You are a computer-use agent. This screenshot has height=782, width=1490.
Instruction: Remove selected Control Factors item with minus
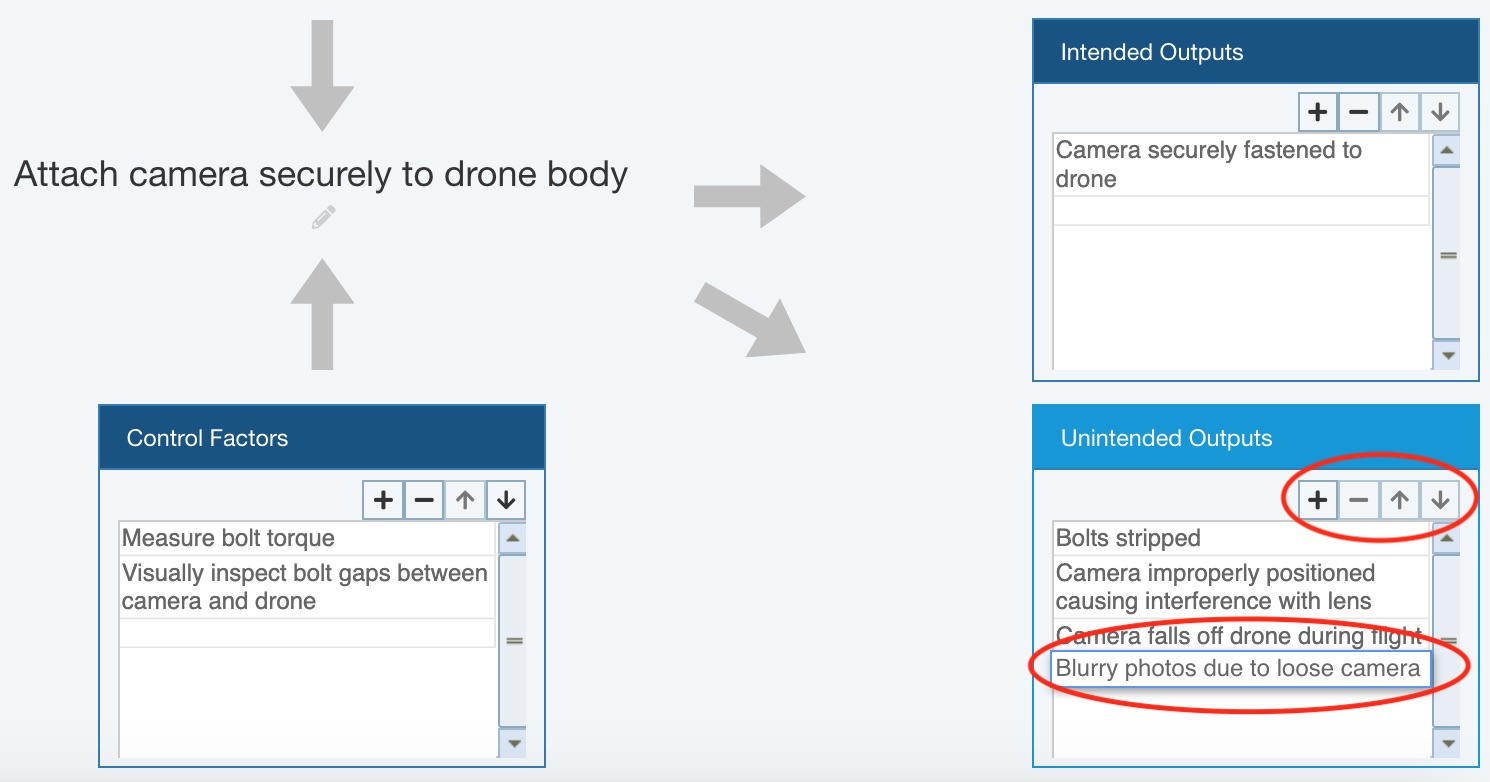424,500
